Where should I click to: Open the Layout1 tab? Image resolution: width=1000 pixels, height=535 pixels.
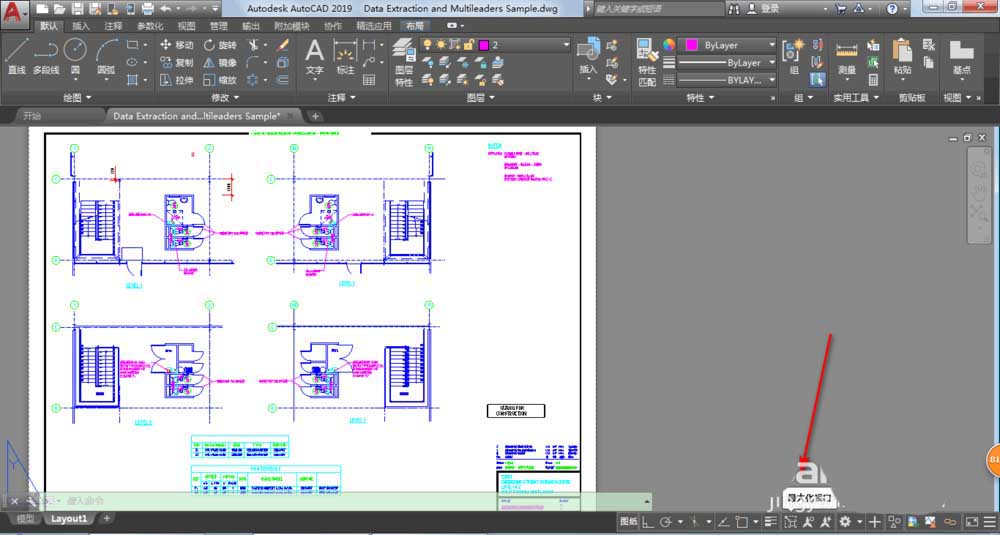pyautogui.click(x=69, y=519)
